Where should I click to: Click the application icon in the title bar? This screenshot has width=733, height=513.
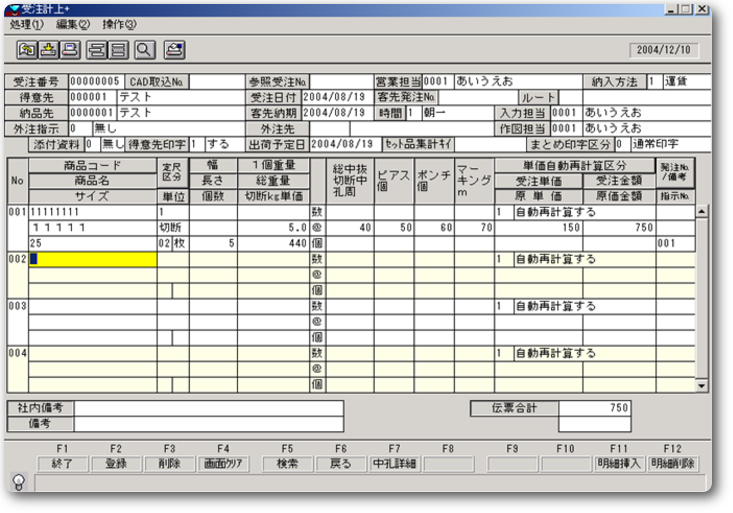click(12, 9)
